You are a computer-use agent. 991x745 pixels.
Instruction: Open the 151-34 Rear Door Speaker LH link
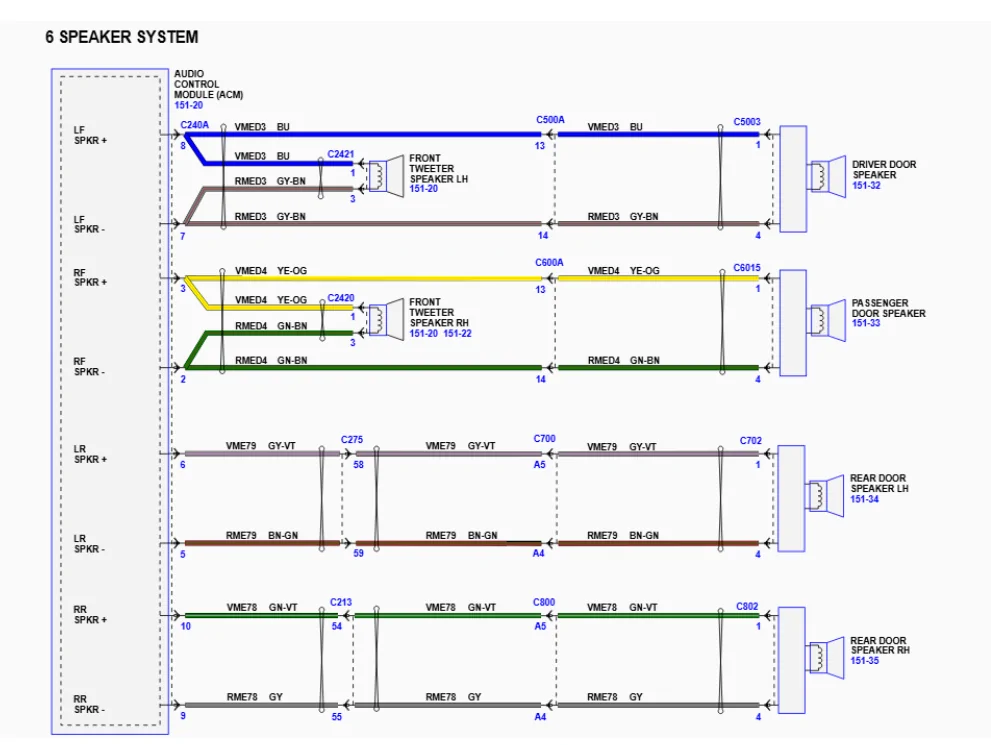(x=865, y=499)
